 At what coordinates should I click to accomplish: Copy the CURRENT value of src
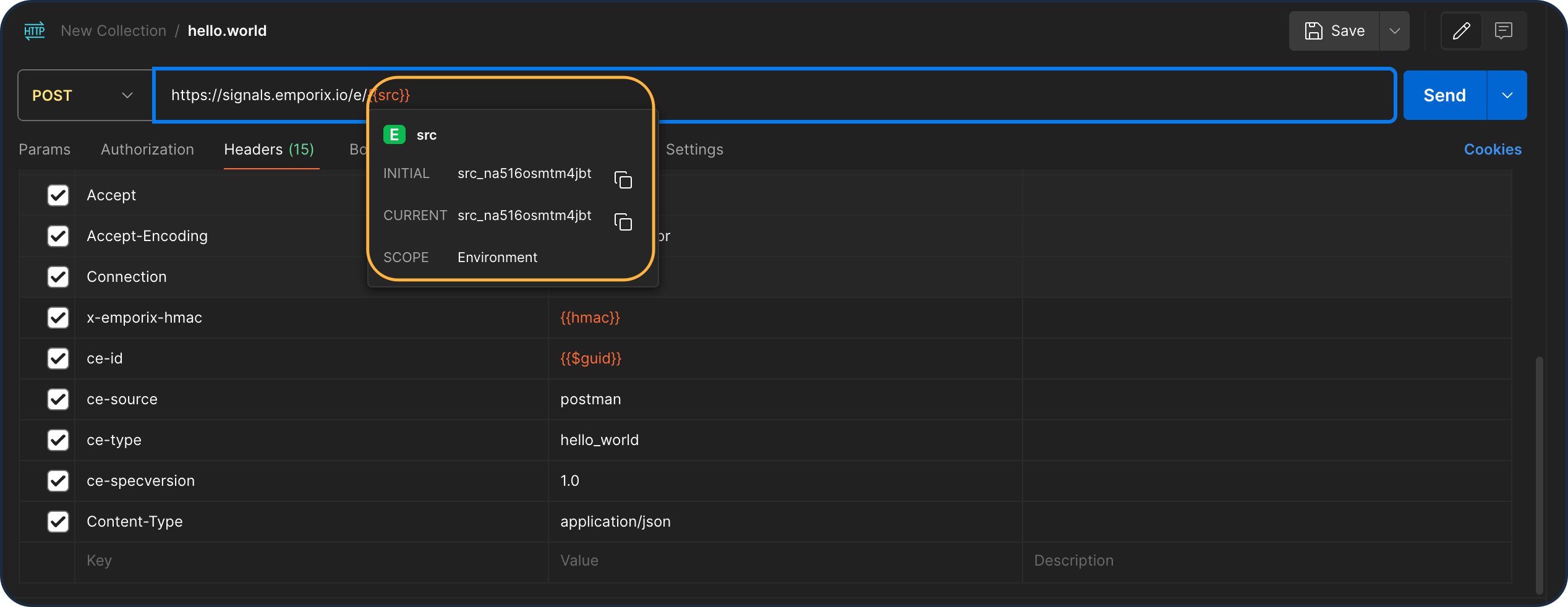623,222
